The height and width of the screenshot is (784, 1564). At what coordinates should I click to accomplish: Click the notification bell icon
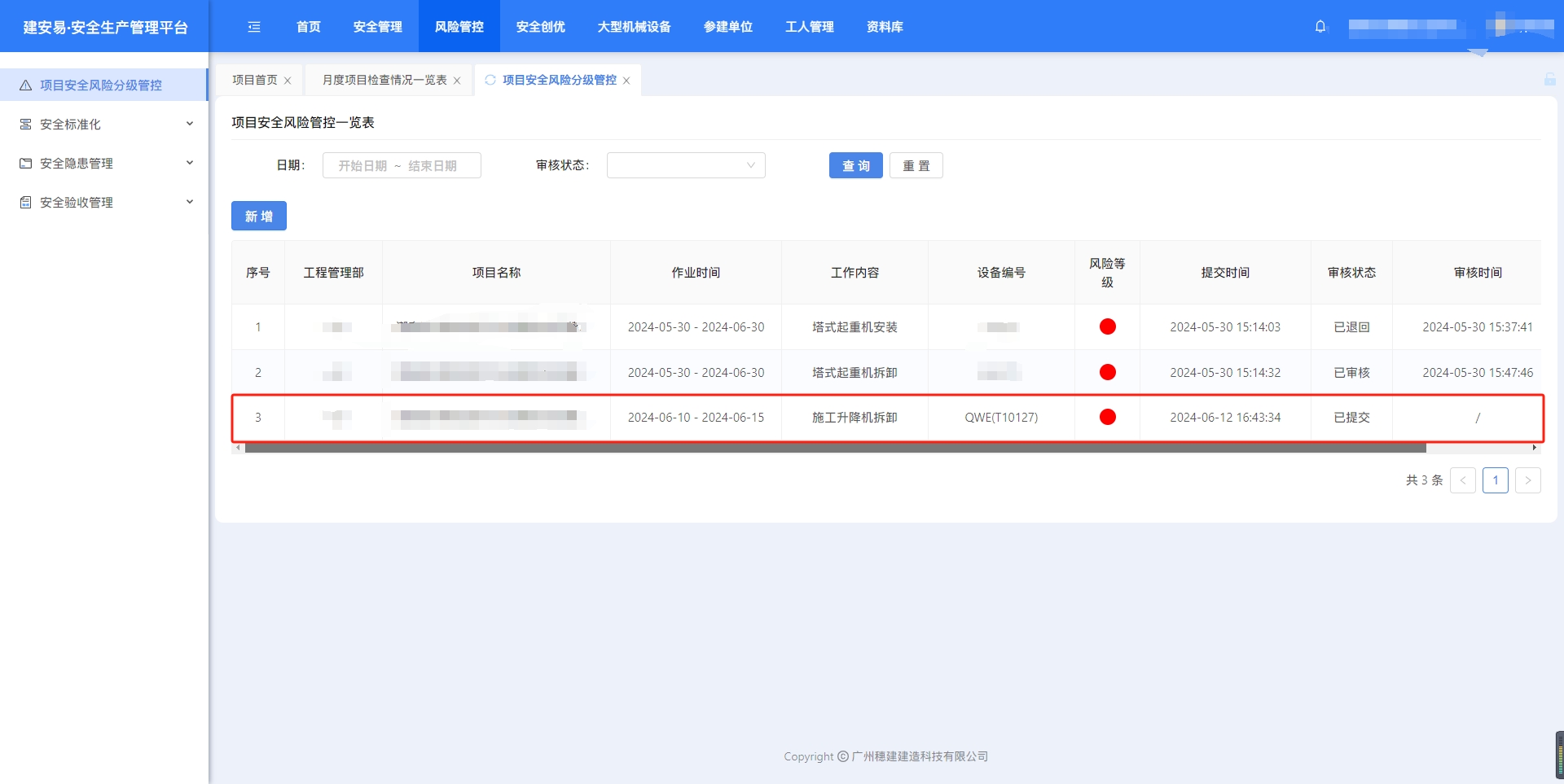pos(1320,26)
